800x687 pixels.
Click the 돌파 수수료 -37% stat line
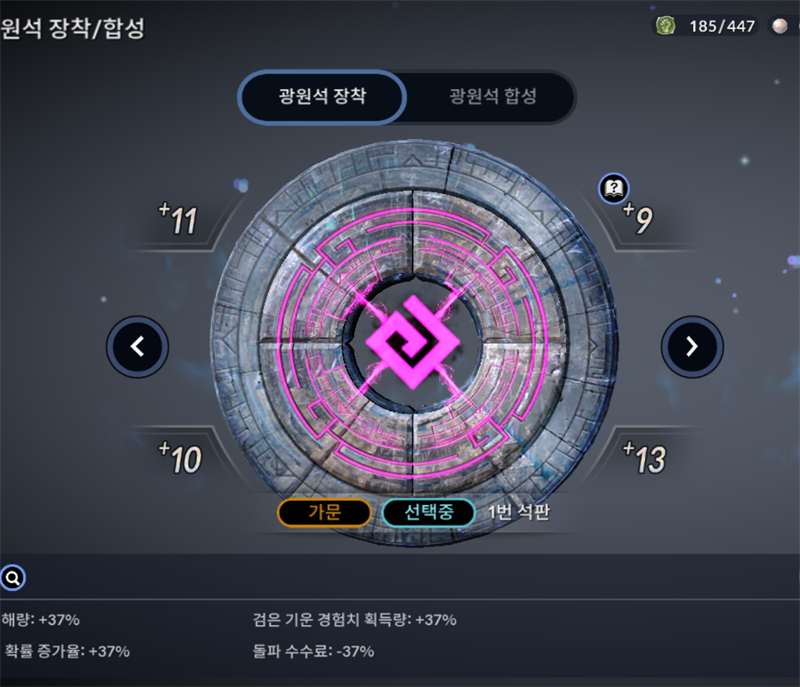coord(313,651)
